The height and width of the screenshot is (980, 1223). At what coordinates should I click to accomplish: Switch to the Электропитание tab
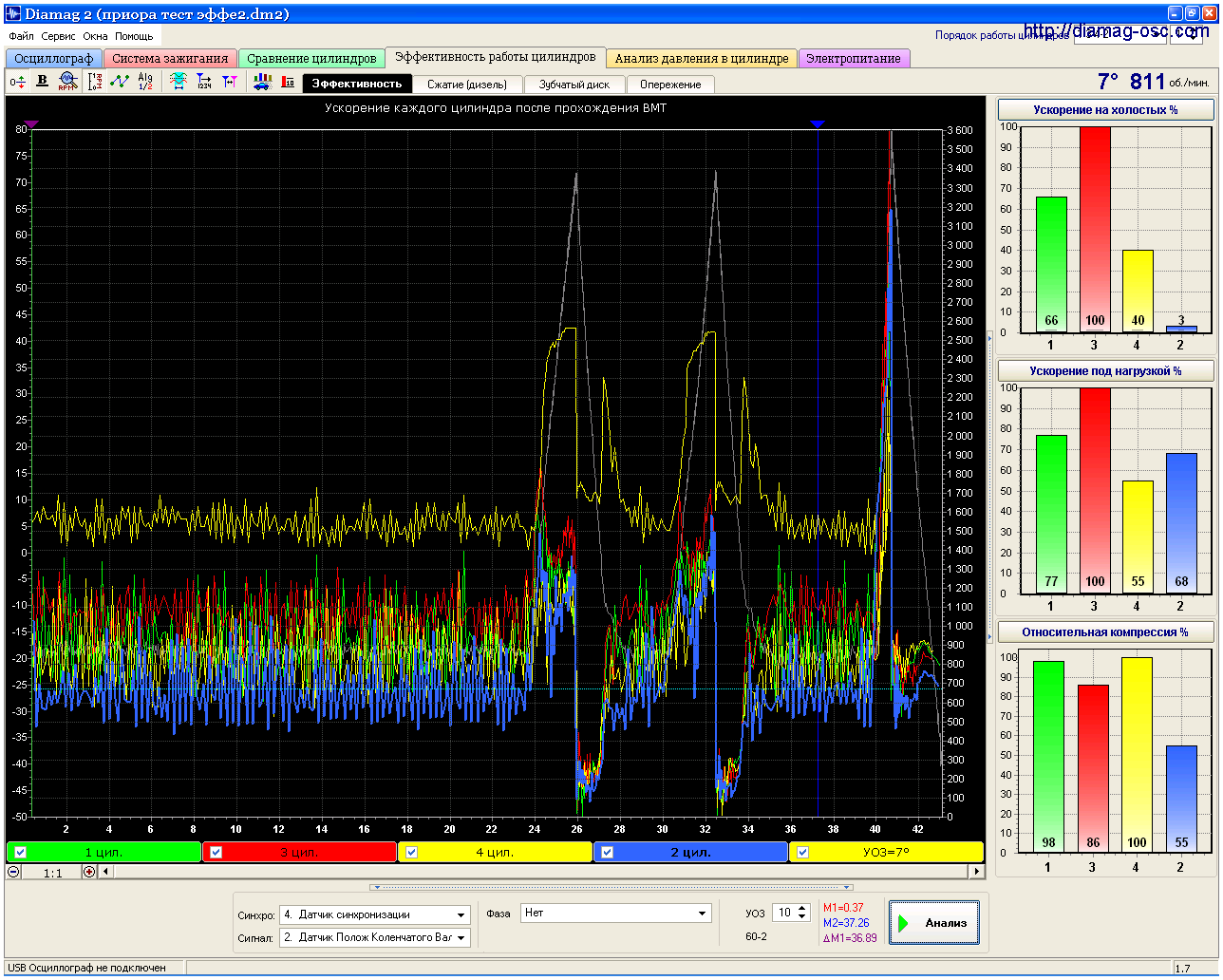(x=854, y=59)
